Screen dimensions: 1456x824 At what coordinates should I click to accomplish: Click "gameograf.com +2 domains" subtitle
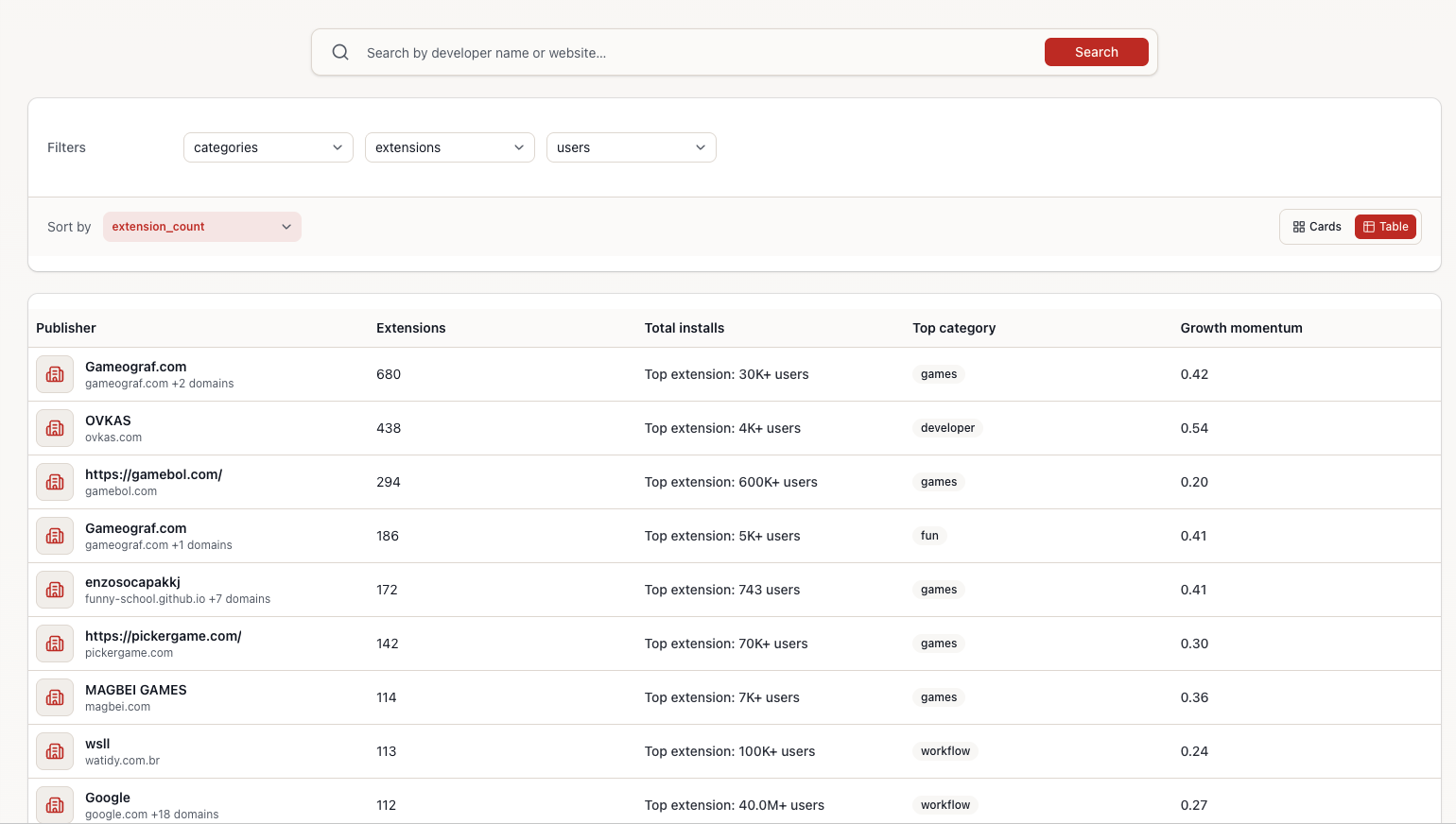click(159, 384)
